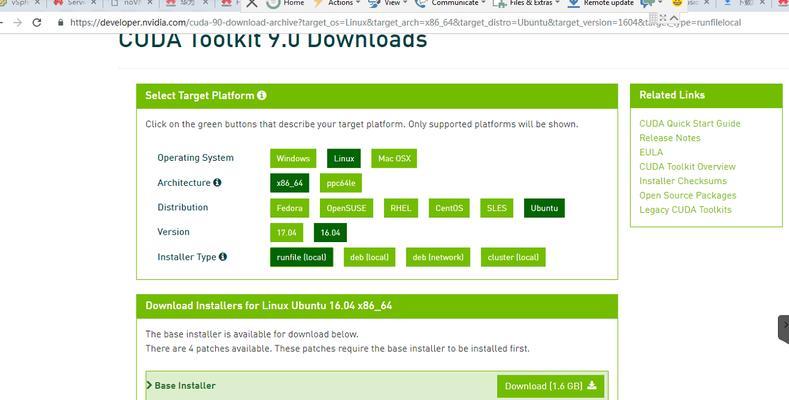The image size is (789, 400).
Task: Open CUDA Quick Start Guide link
Action: pos(689,123)
